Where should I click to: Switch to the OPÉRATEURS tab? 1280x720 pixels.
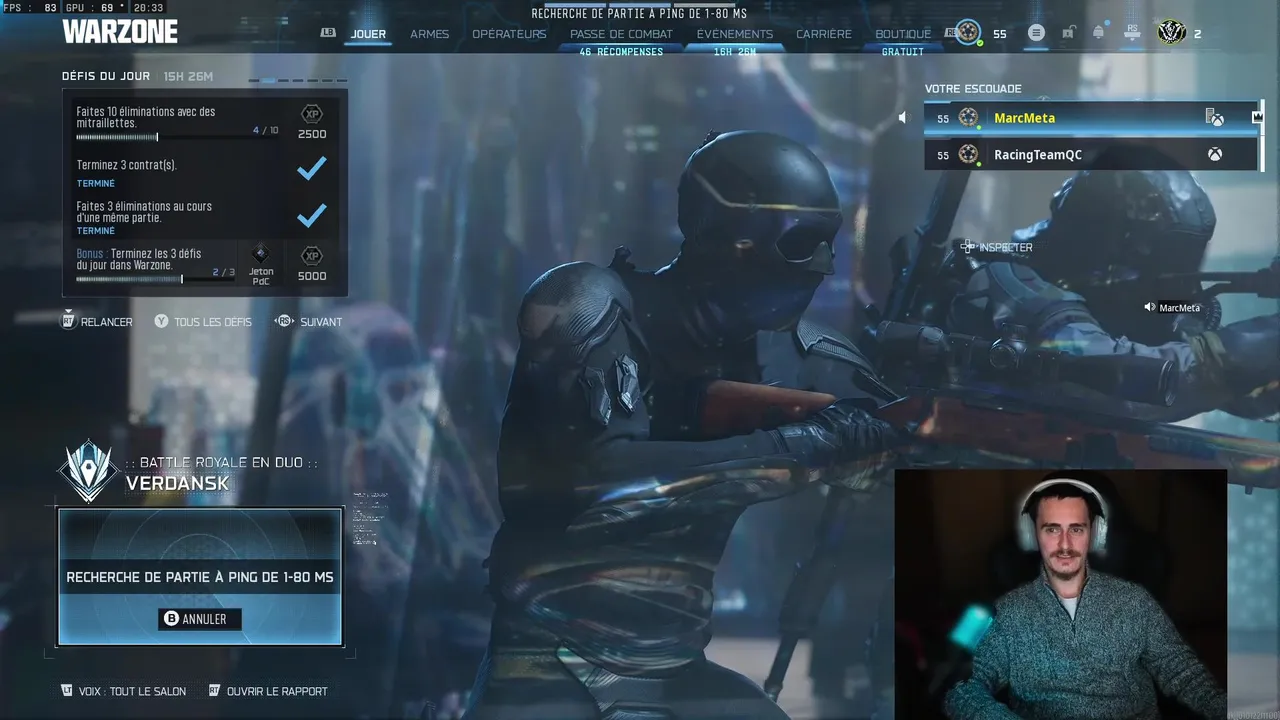[x=509, y=34]
